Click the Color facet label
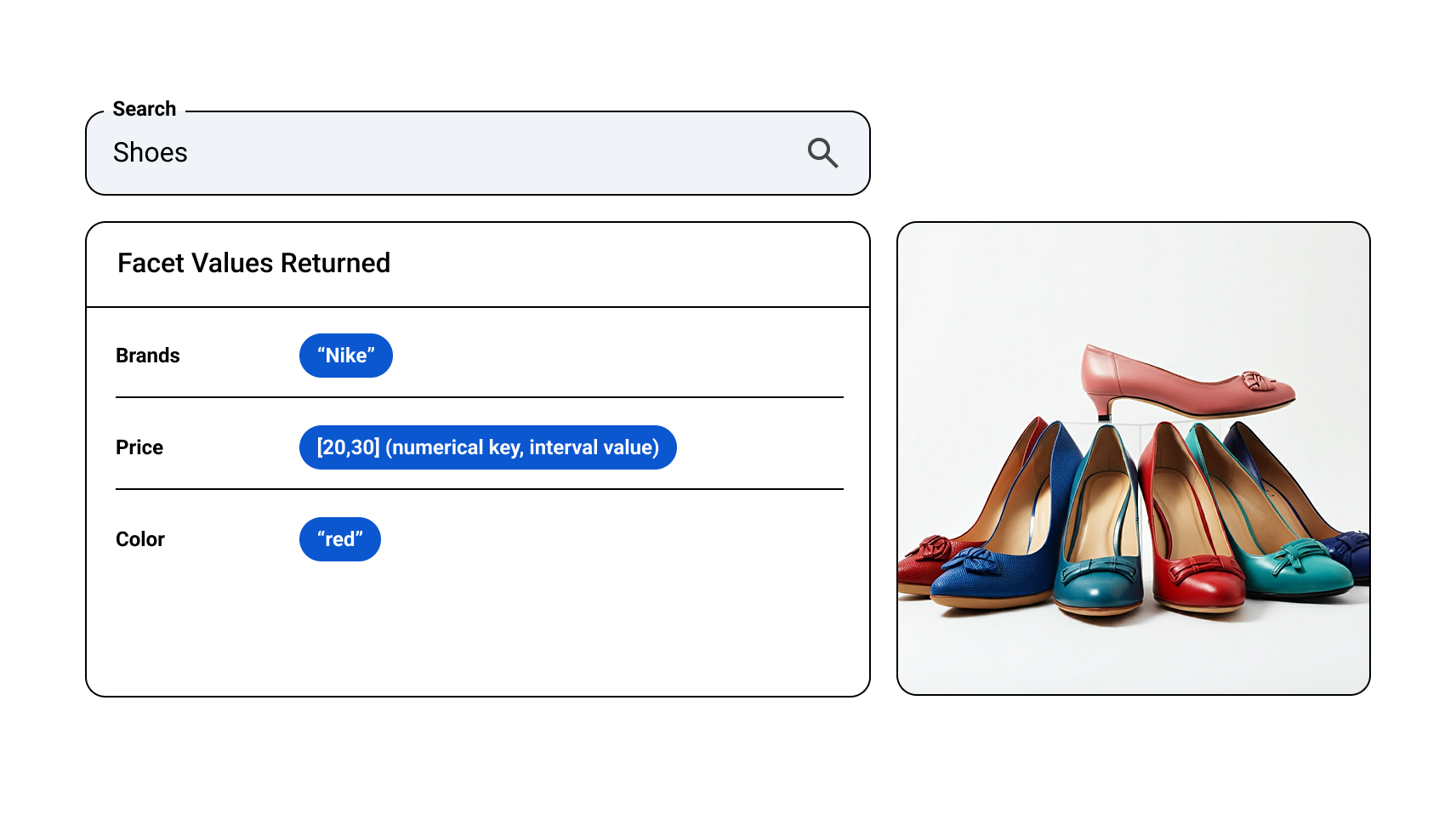This screenshot has height=820, width=1456. coord(140,539)
